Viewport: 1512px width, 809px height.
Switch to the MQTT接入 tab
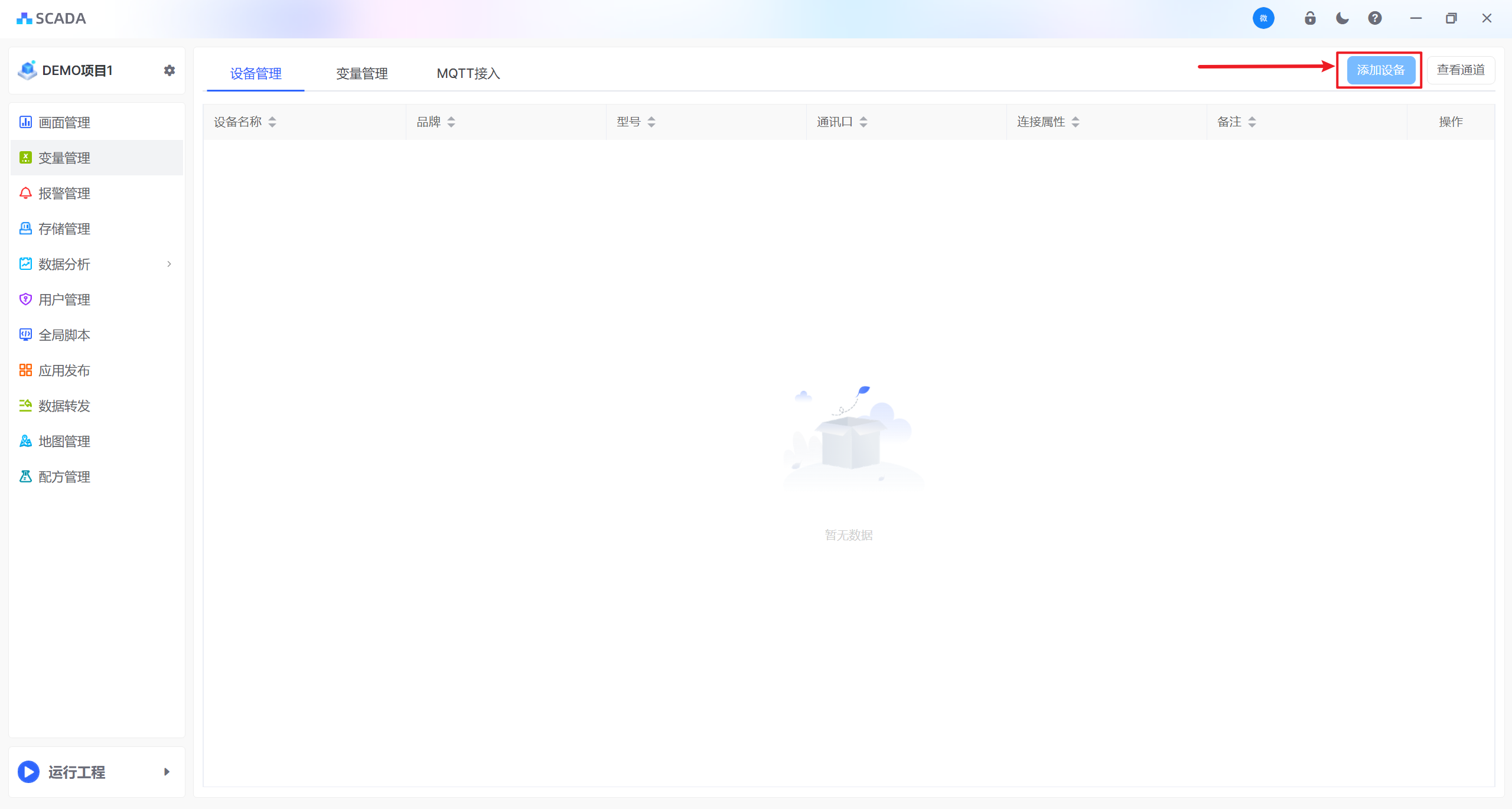pyautogui.click(x=468, y=73)
